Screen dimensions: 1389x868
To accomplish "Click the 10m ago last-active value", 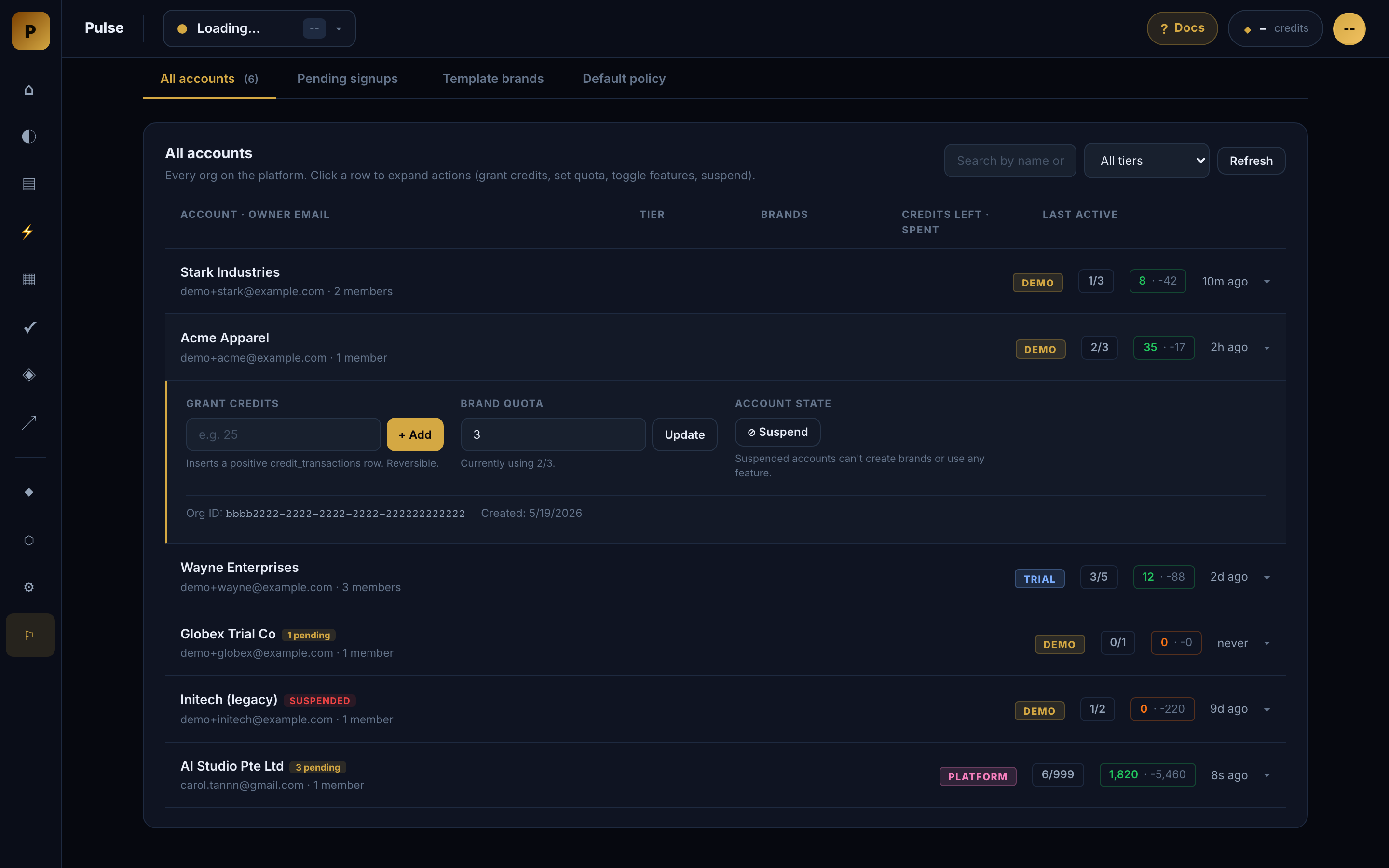I will (x=1225, y=282).
